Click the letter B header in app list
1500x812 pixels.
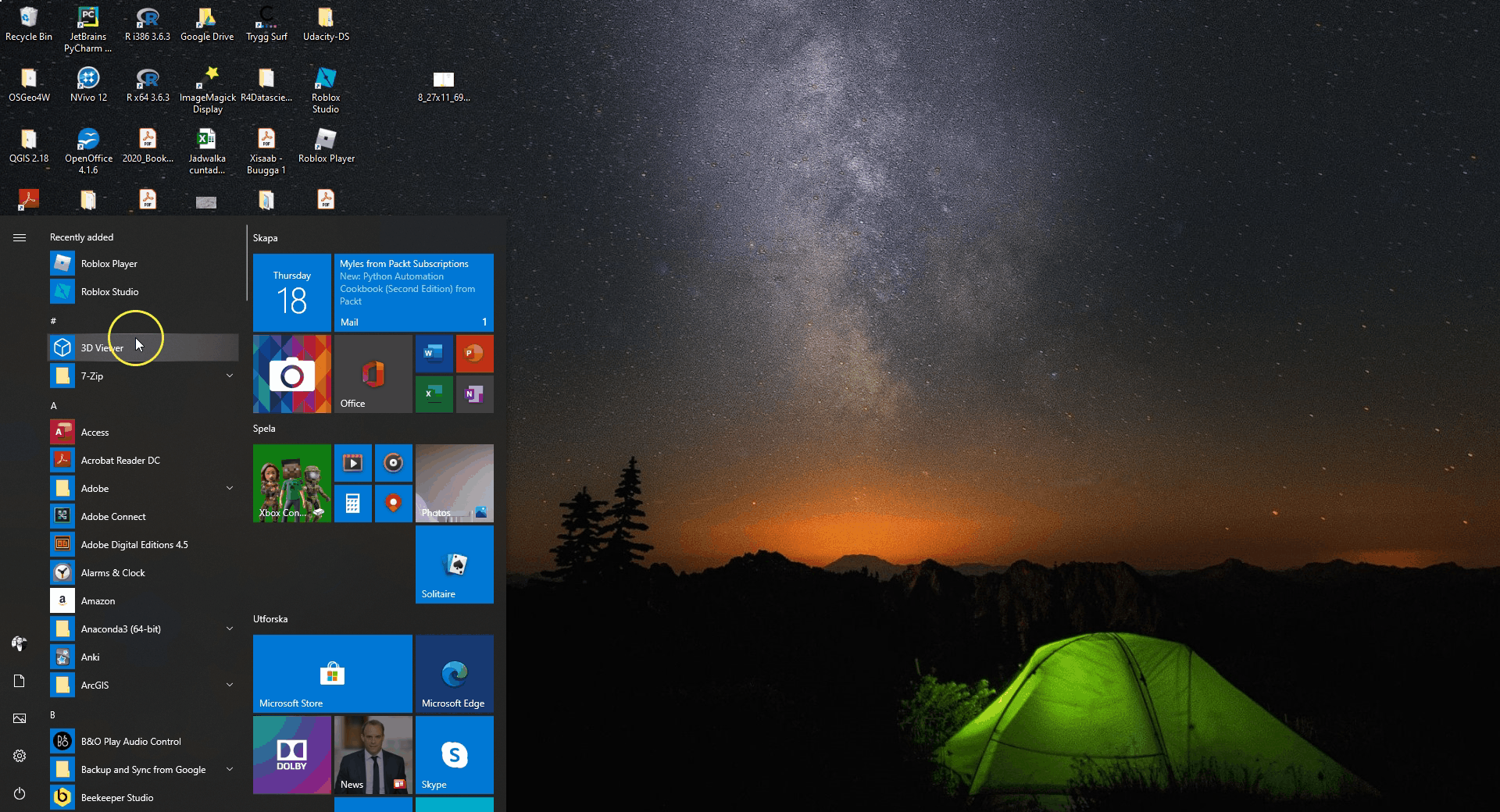(53, 715)
